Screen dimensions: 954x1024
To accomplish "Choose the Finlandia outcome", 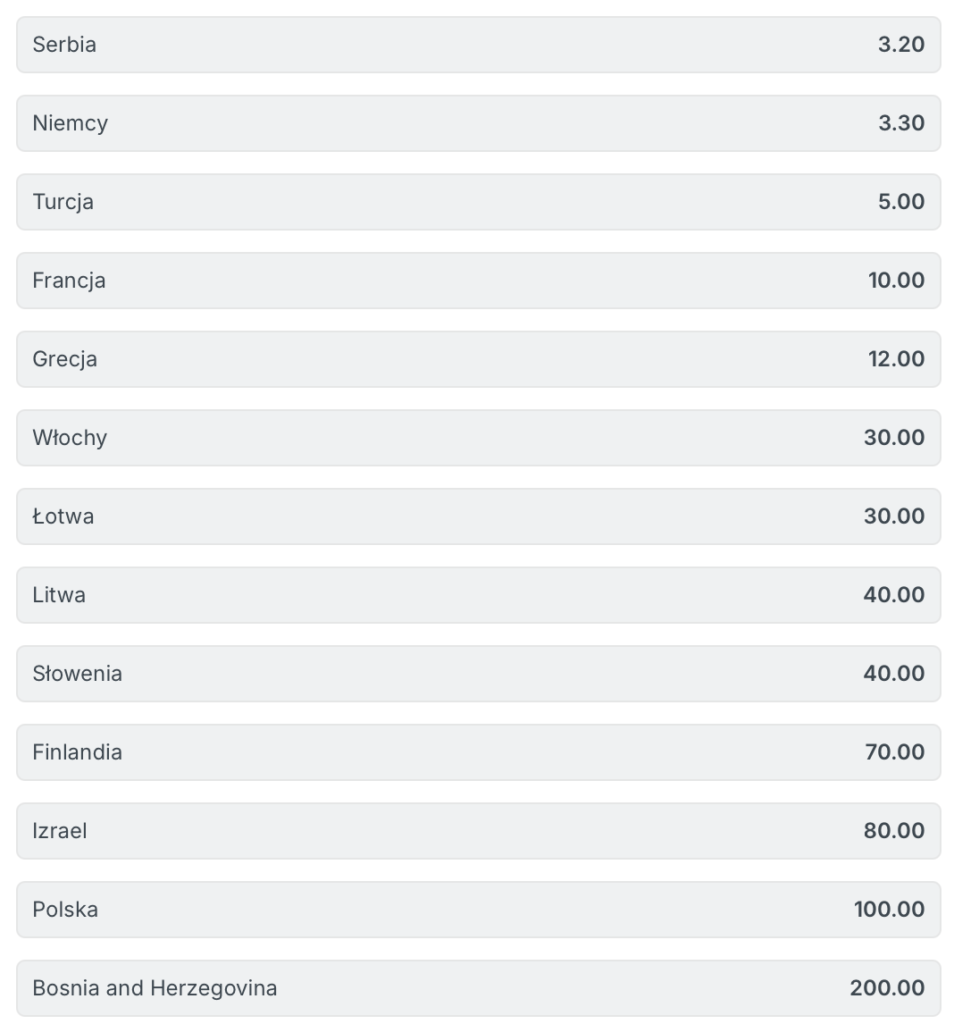I will click(478, 752).
